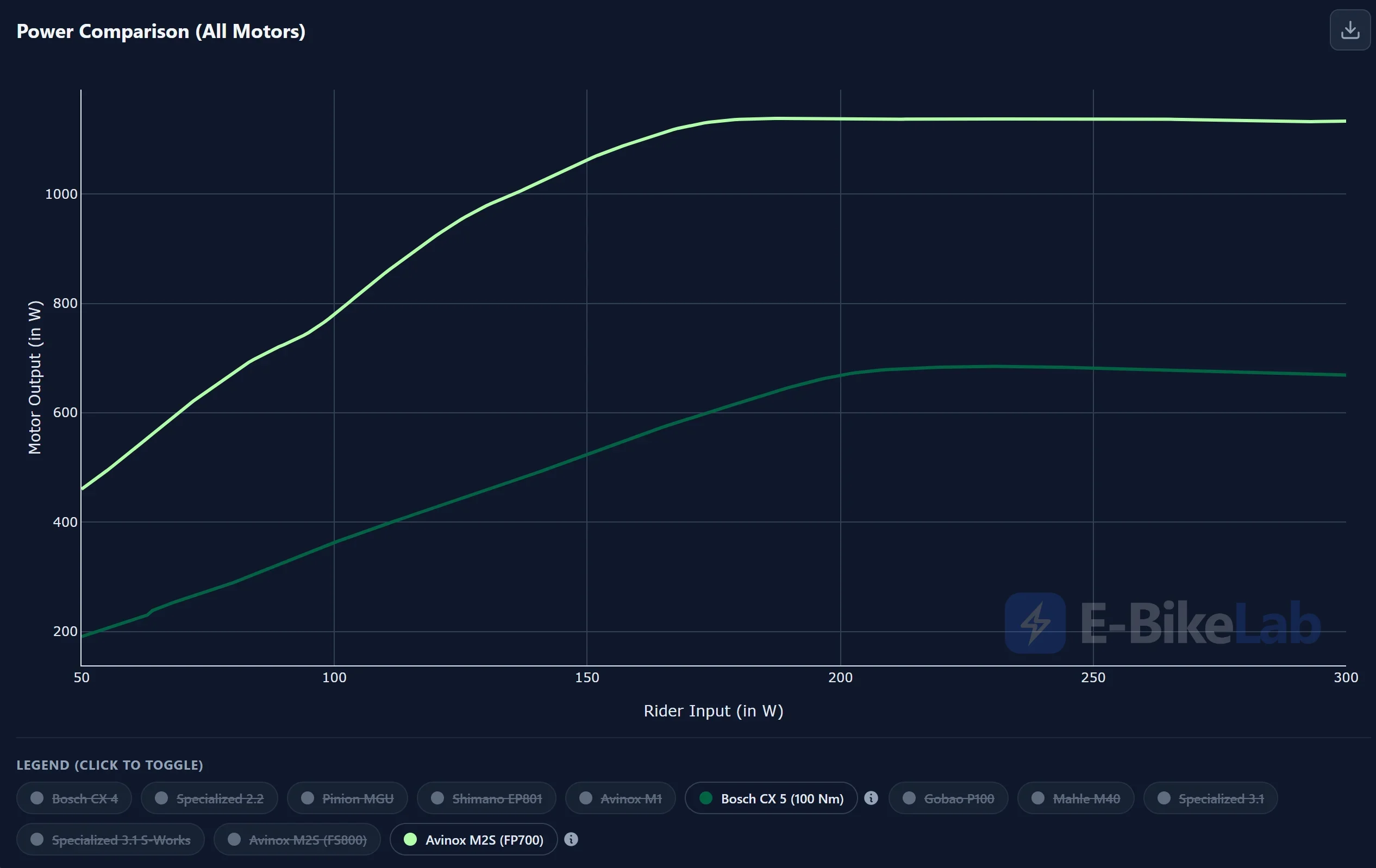The image size is (1376, 868).
Task: Toggle Specialized 3.1 legend chip
Action: [1210, 798]
